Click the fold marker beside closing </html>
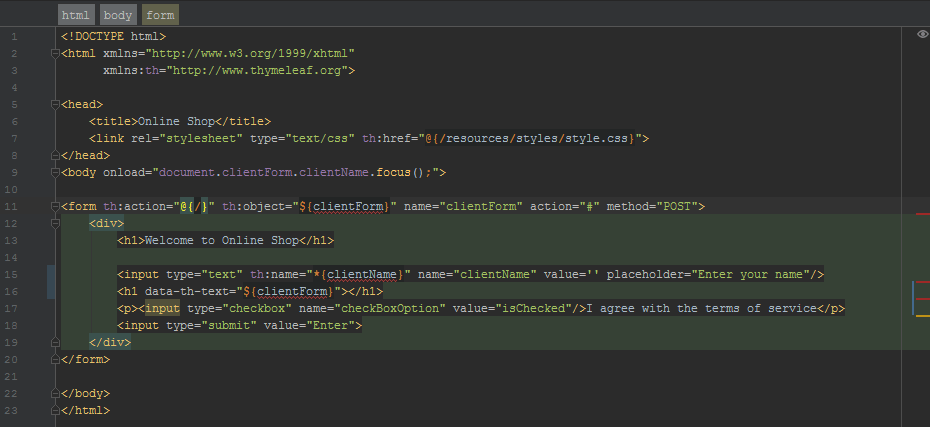Screen dimensions: 930x427 coord(55,410)
